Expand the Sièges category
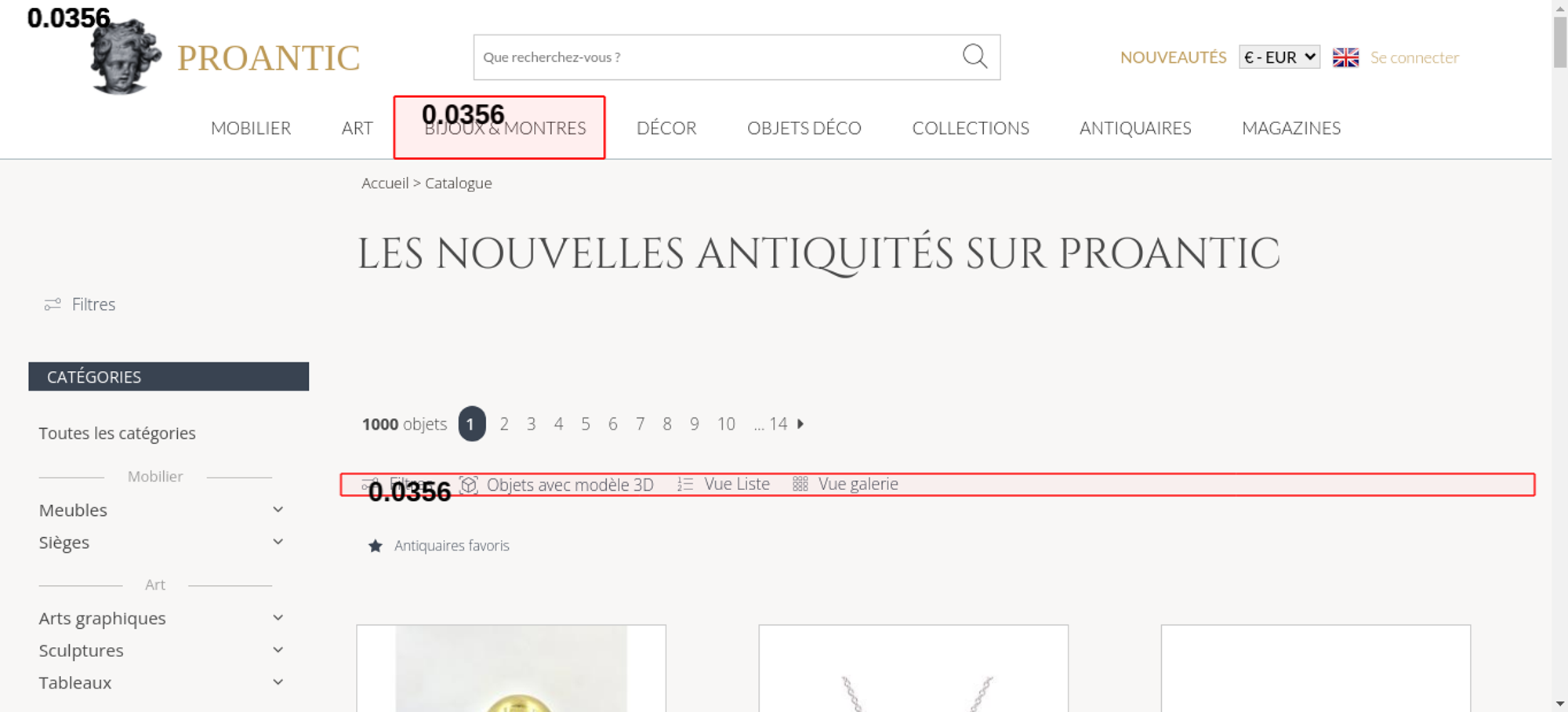 pos(278,542)
